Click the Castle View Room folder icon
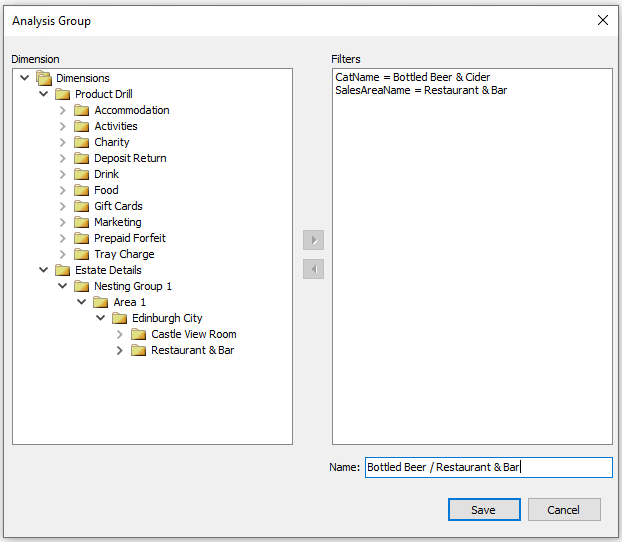Screen dimensions: 622x542 pos(138,334)
